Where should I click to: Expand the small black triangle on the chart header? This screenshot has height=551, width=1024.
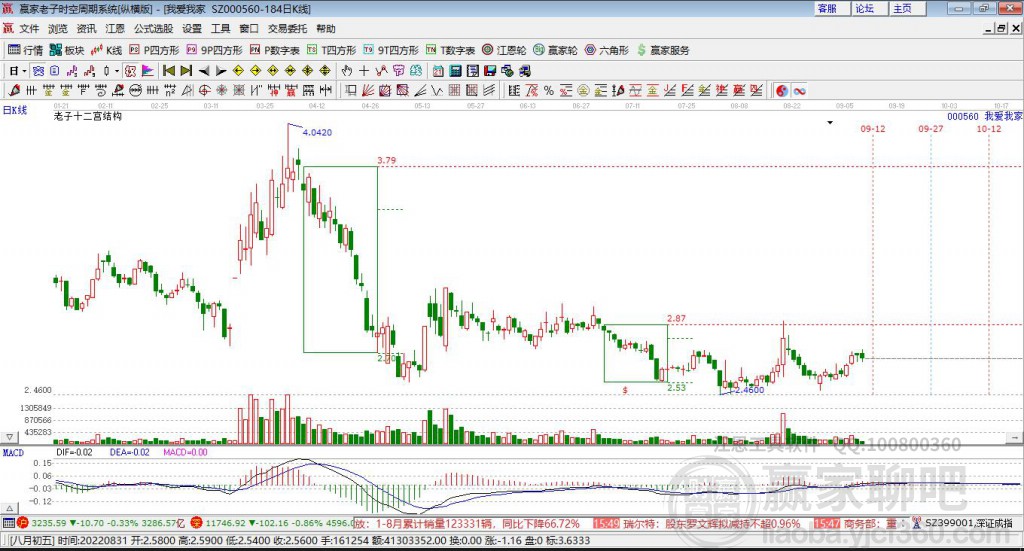point(830,122)
